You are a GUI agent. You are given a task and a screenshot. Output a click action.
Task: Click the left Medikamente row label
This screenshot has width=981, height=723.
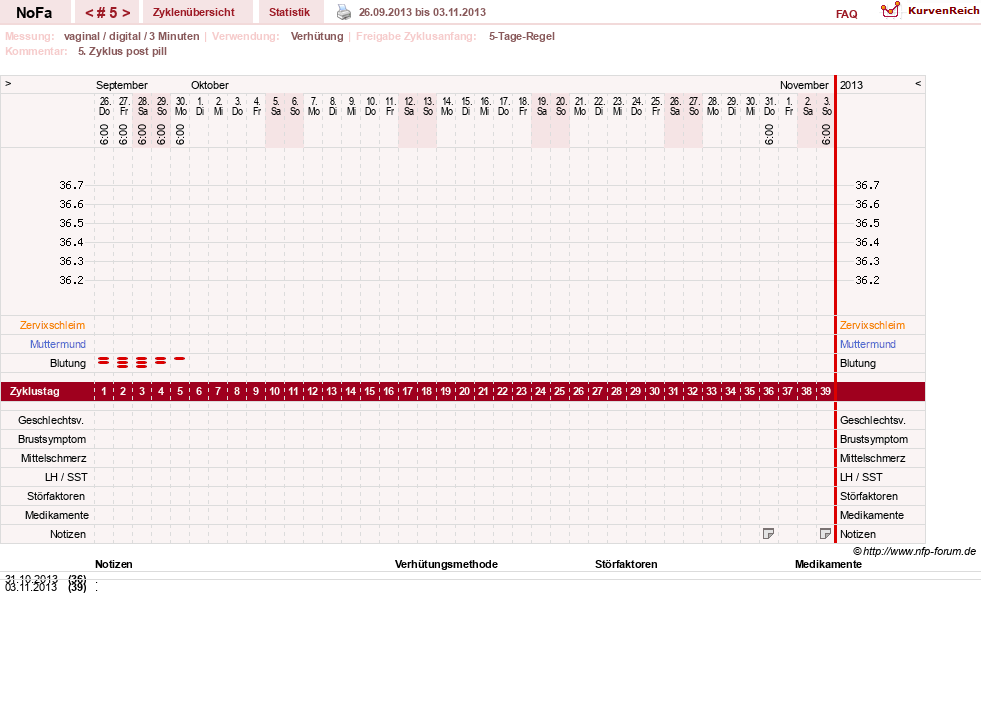pos(57,515)
